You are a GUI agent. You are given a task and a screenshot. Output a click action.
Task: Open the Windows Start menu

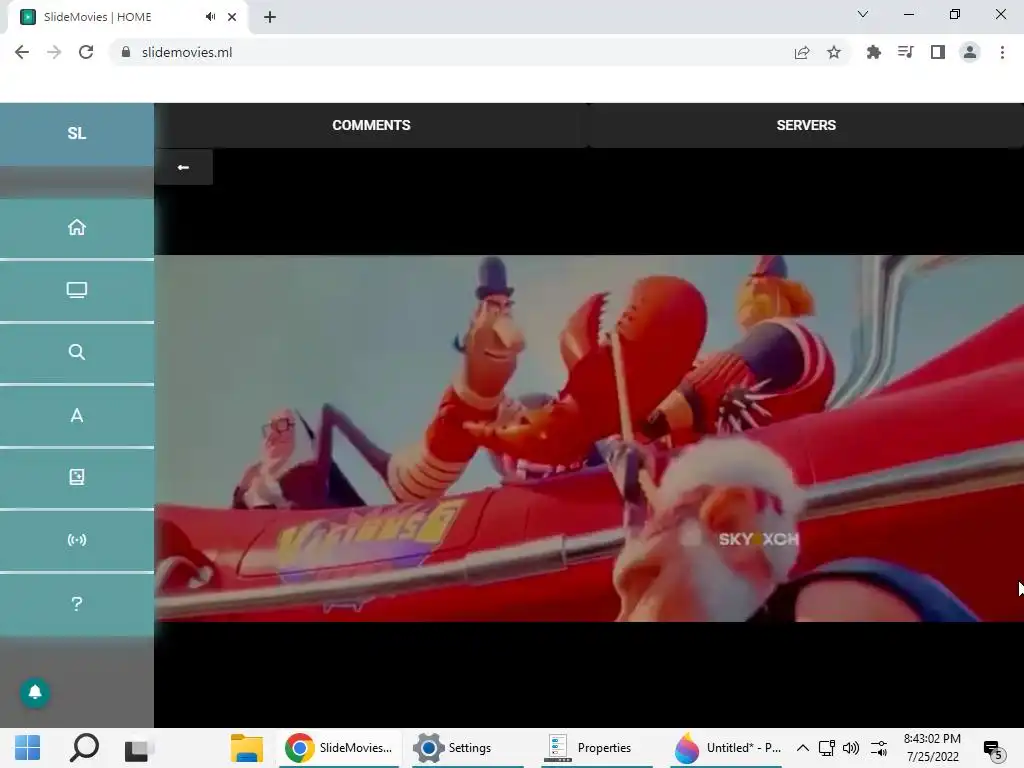[x=27, y=748]
